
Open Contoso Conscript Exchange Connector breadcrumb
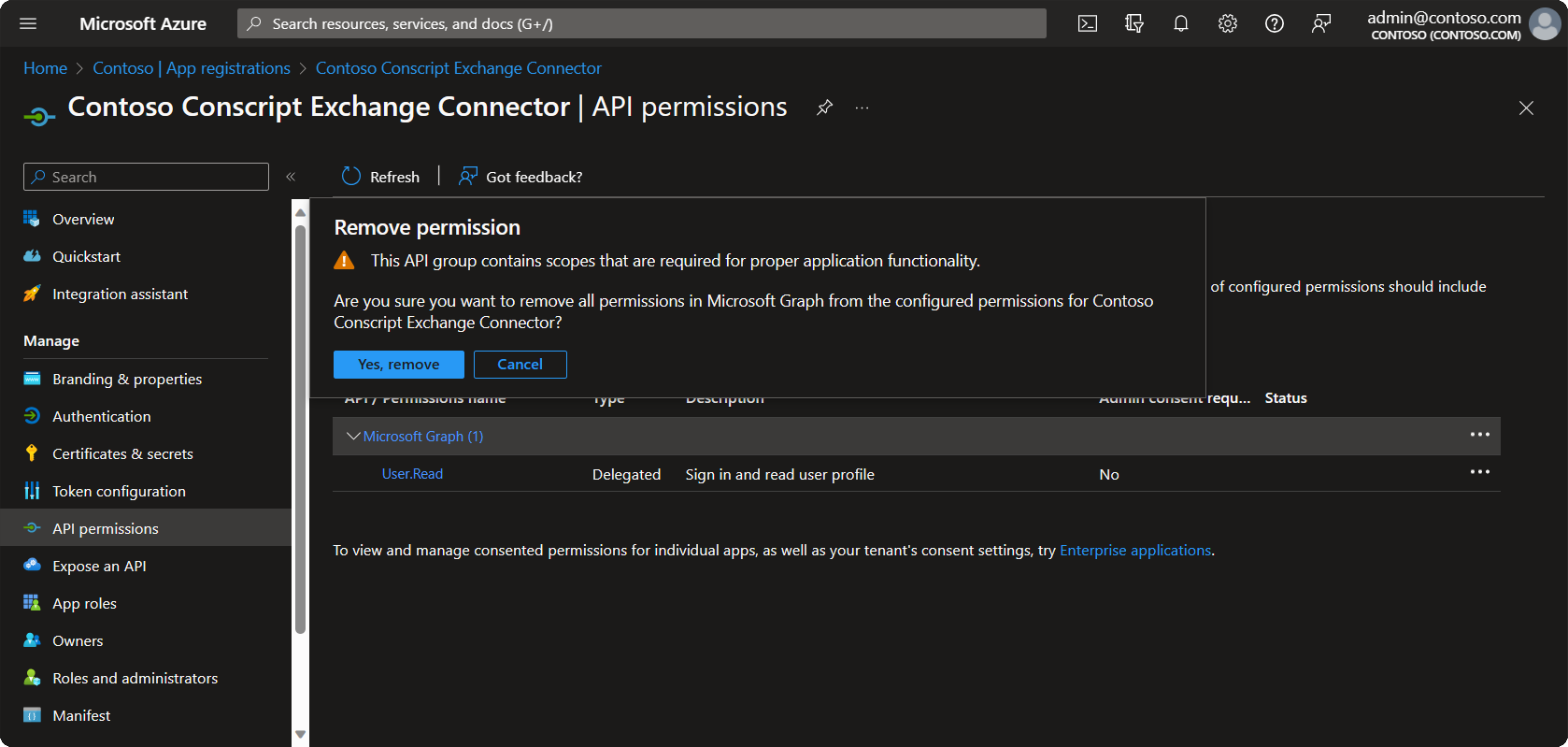(459, 68)
